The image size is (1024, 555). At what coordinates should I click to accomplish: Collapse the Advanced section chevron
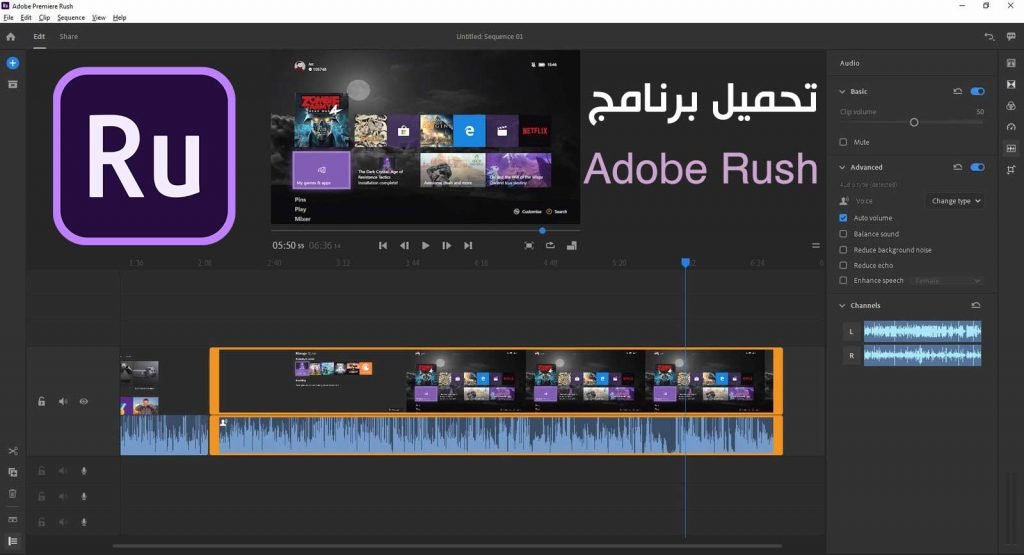pyautogui.click(x=842, y=167)
